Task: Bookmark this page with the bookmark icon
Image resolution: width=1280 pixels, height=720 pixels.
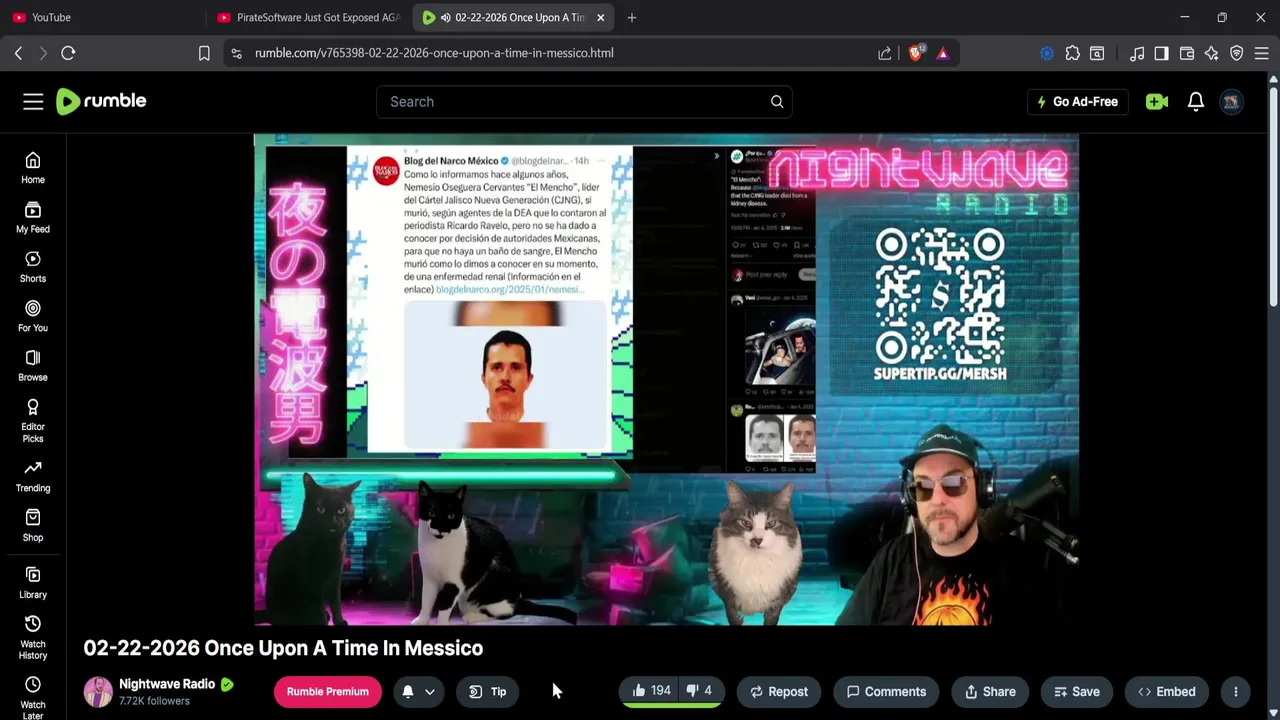Action: [204, 53]
